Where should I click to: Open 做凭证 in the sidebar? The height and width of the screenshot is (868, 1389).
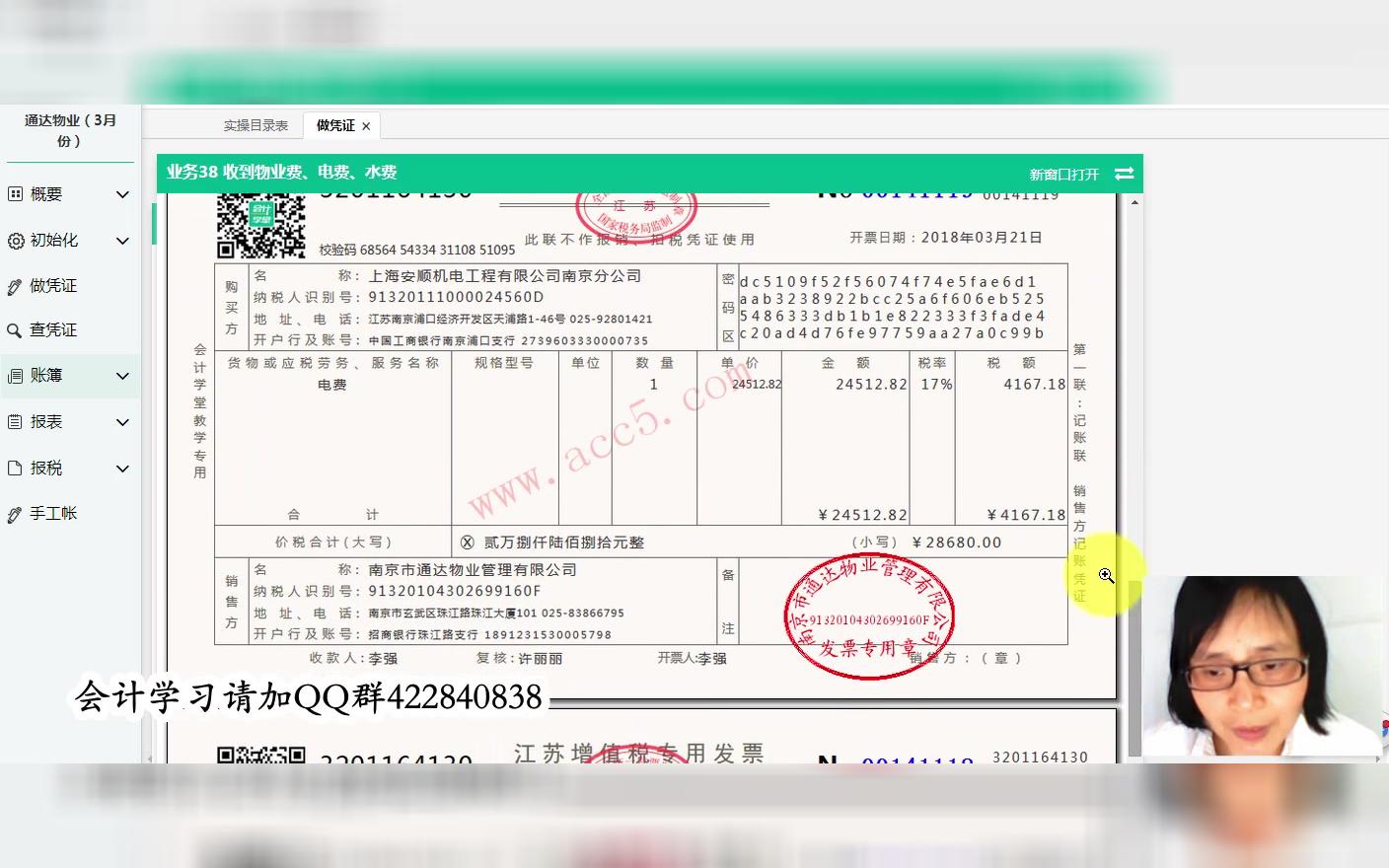point(53,286)
